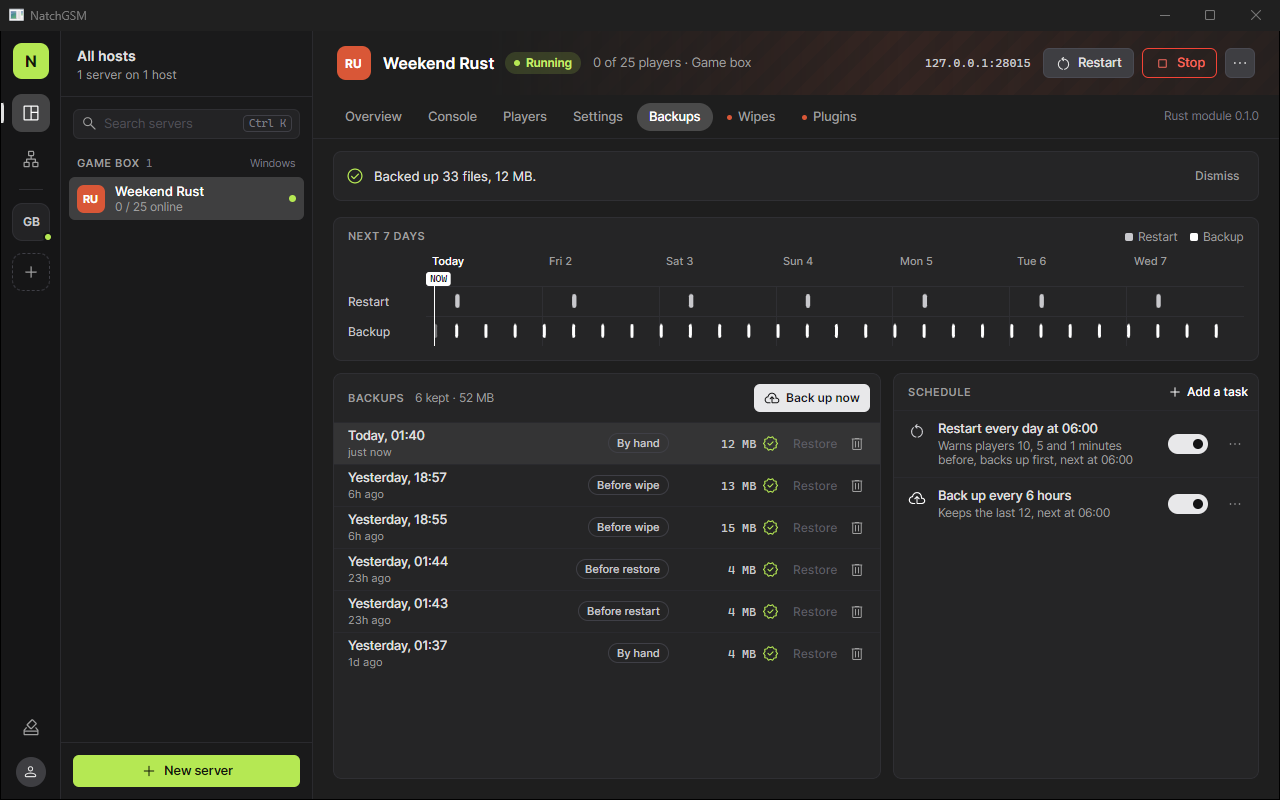Click the NOW marker on timeline
This screenshot has height=800, width=1280.
[438, 279]
